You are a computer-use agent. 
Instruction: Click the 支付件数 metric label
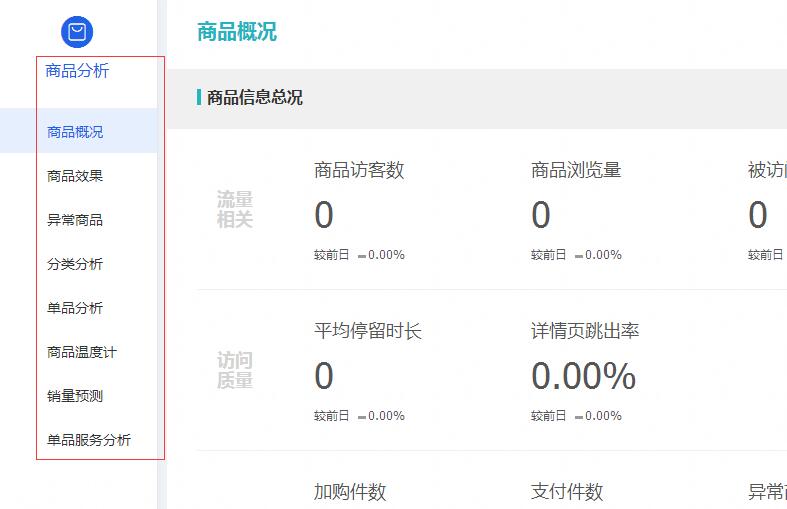[x=567, y=492]
